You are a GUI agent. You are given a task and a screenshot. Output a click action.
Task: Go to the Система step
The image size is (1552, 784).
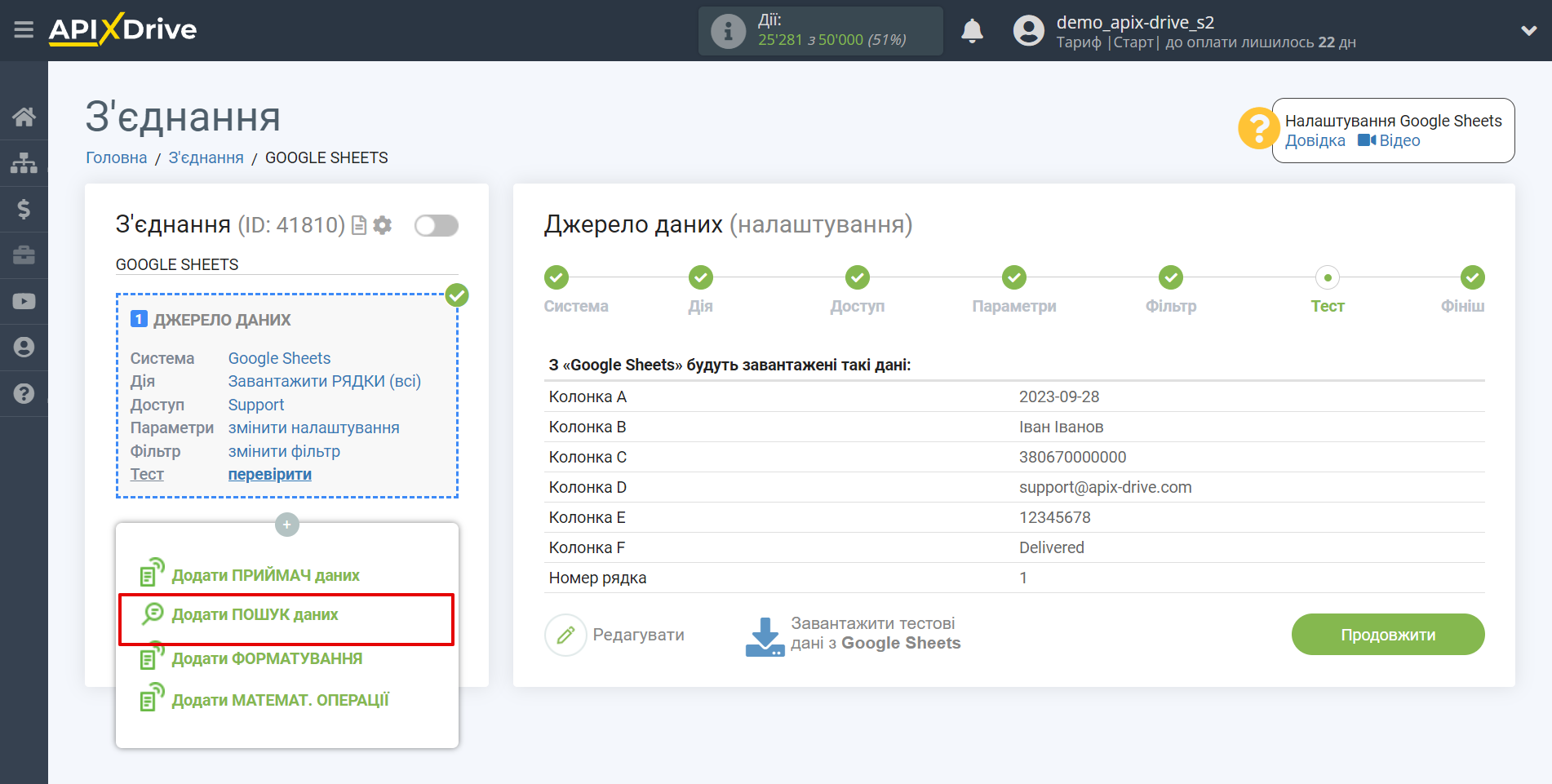tap(557, 277)
